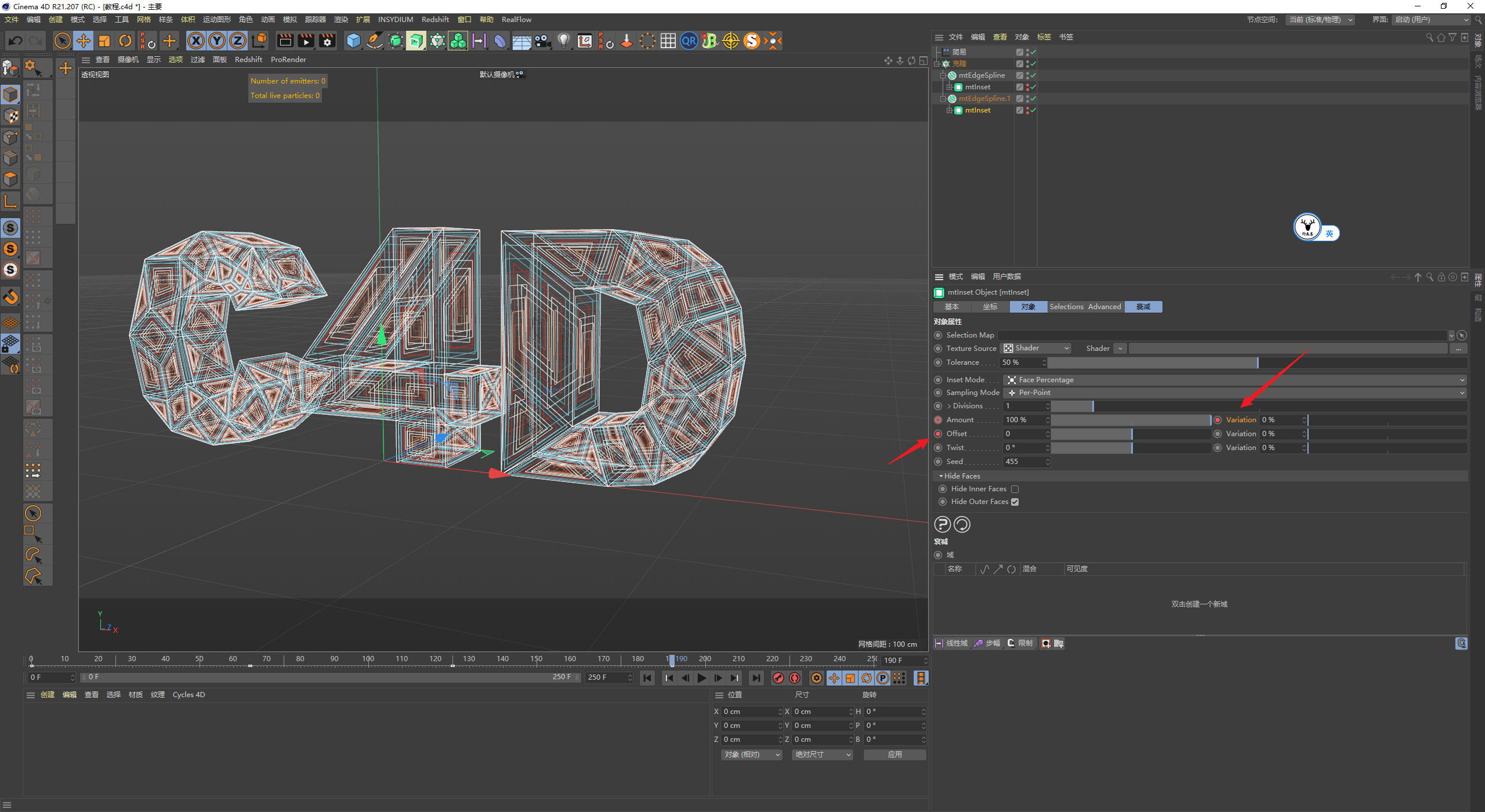Select the Move tool

[x=84, y=41]
